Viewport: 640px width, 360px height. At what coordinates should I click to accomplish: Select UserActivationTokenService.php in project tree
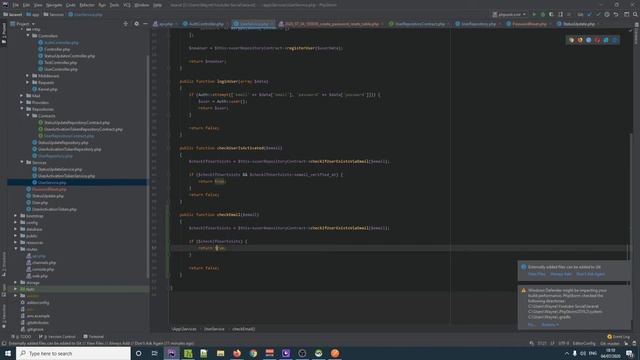coord(66,176)
